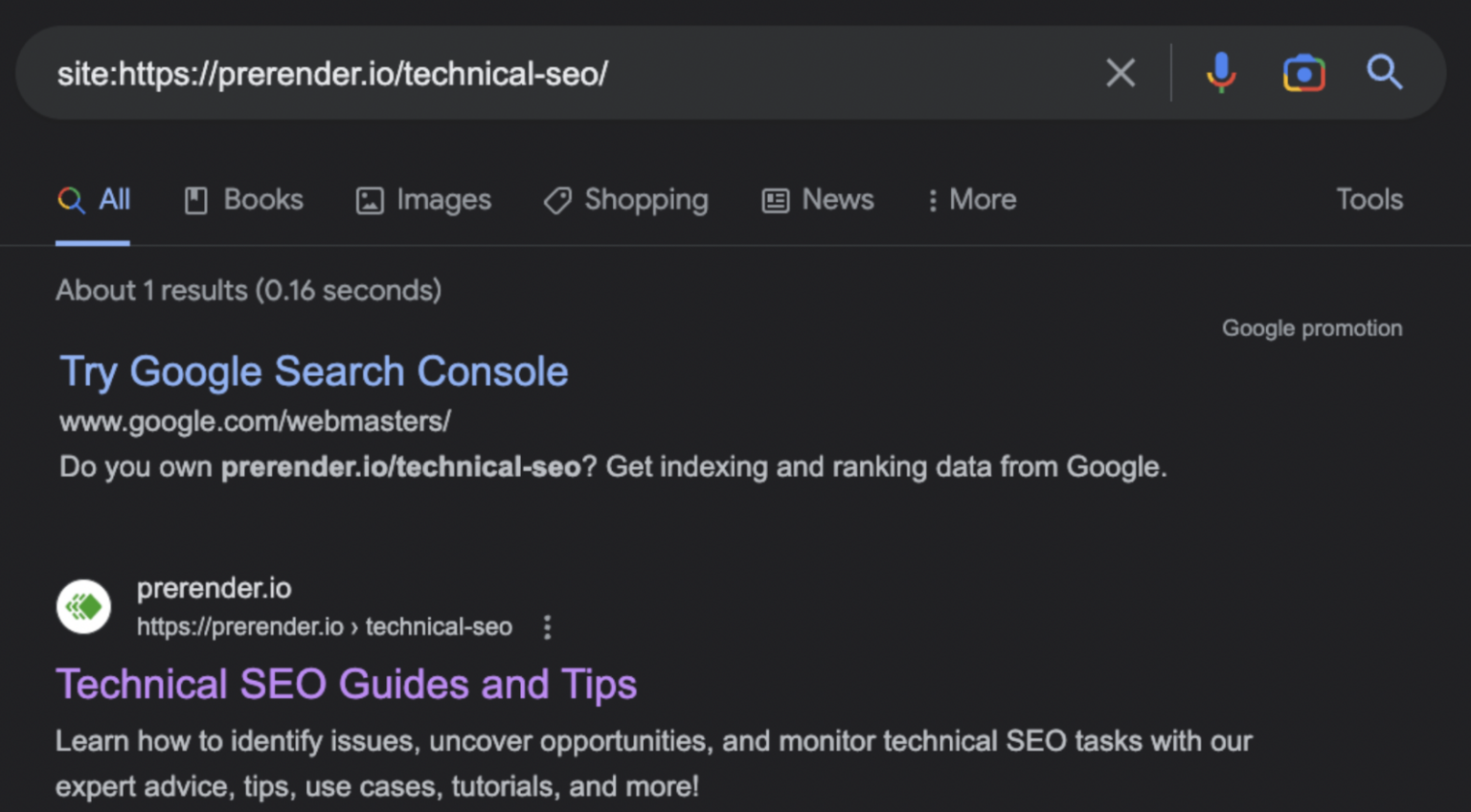
Task: Click the magnifying glass to search
Action: (1385, 73)
